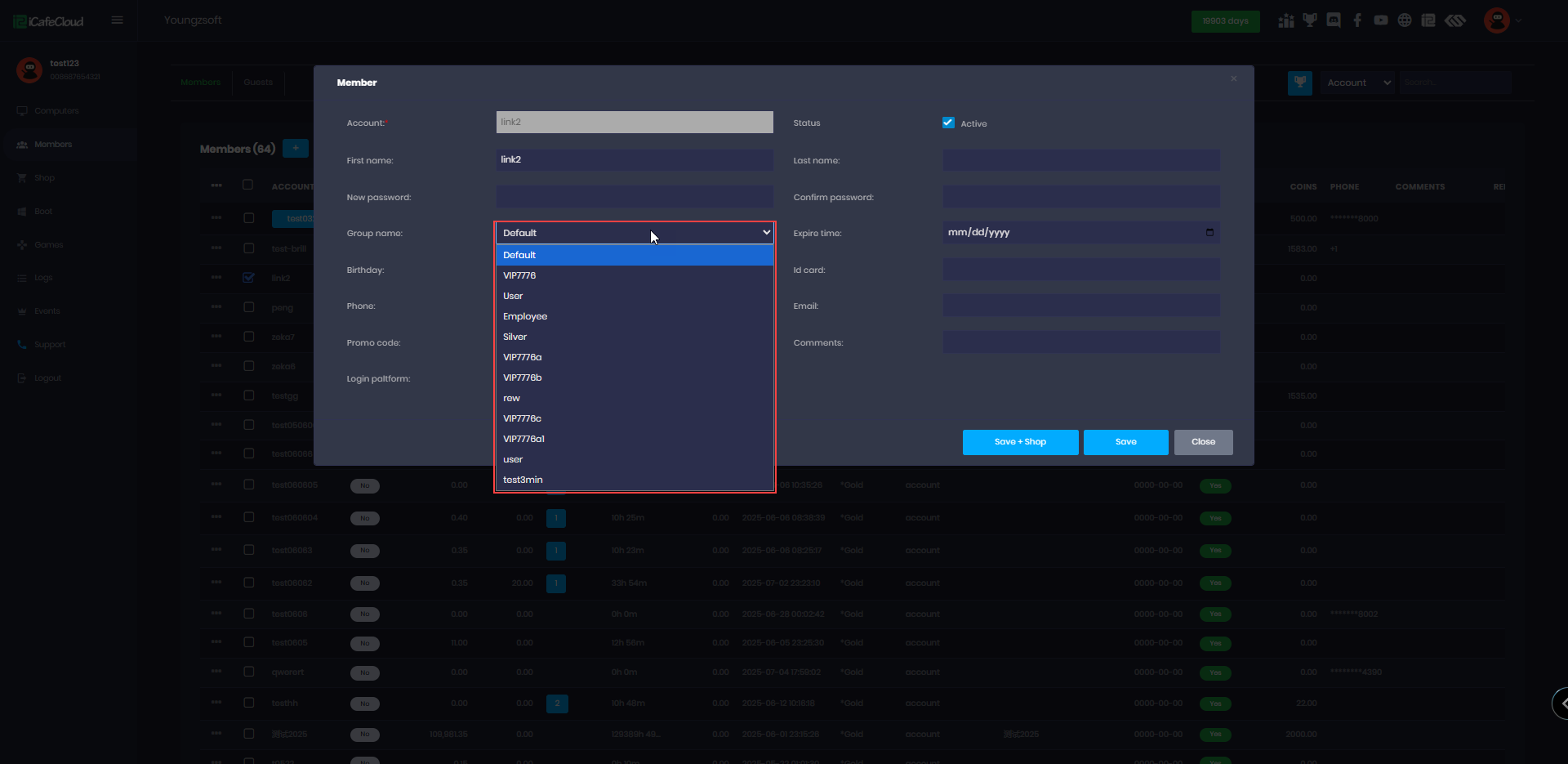The width and height of the screenshot is (1568, 764).
Task: Click the Last name input field
Action: coord(1081,160)
